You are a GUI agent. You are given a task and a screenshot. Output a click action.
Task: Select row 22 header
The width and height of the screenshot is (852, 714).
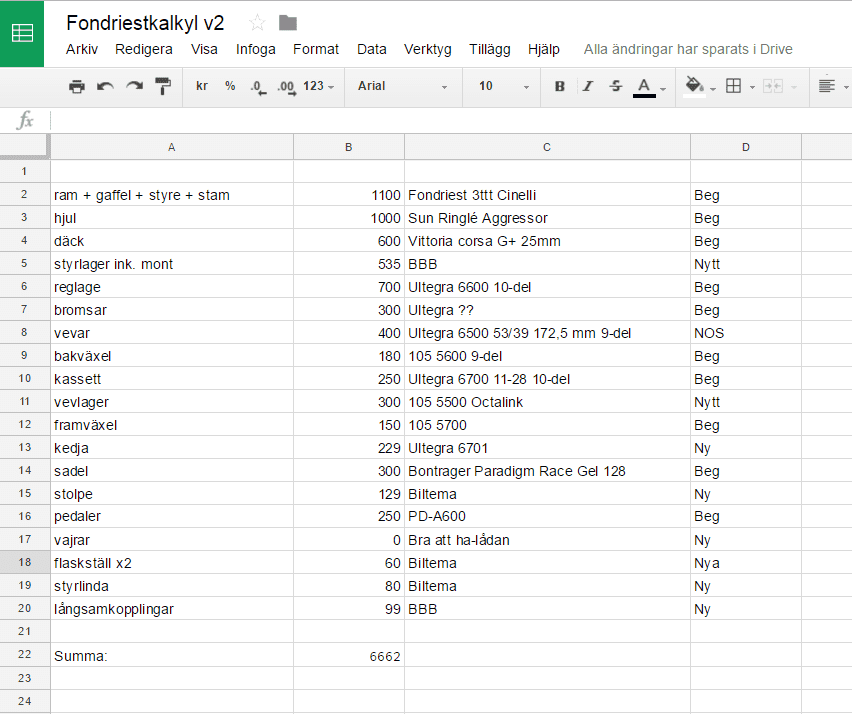click(24, 654)
